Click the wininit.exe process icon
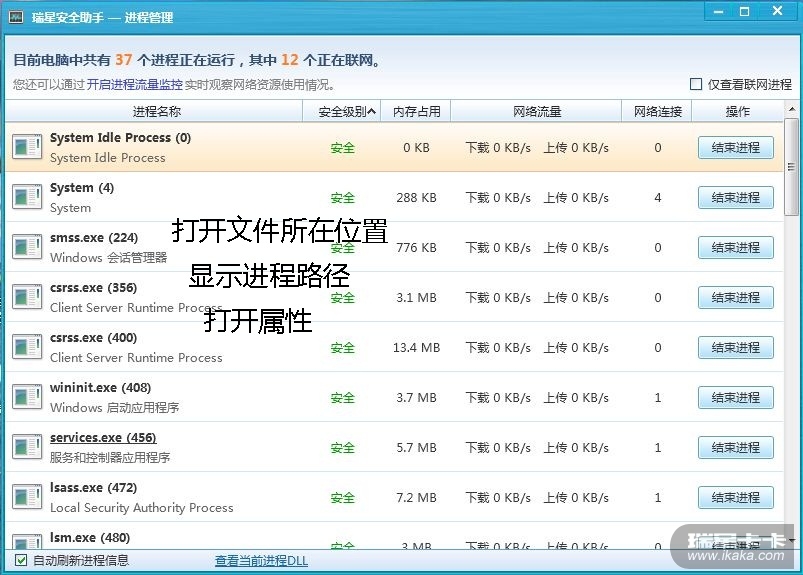Viewport: 803px width, 575px height. tap(27, 397)
